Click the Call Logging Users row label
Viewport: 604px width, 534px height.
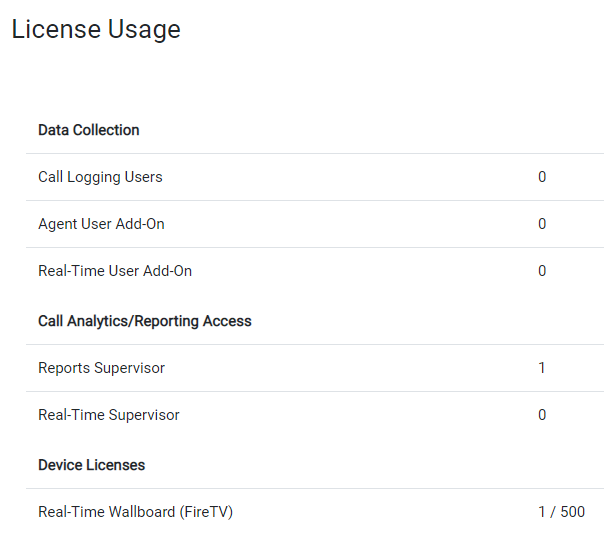(100, 177)
